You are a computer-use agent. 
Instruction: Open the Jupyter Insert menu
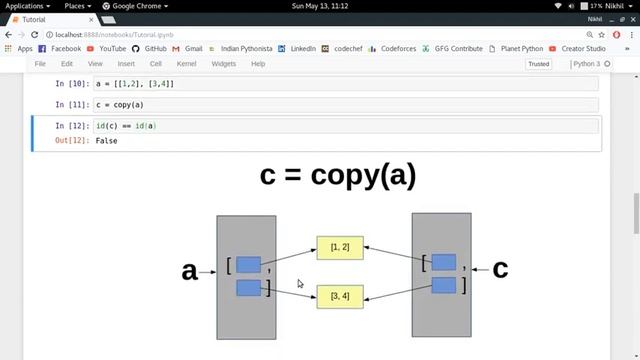pyautogui.click(x=126, y=64)
